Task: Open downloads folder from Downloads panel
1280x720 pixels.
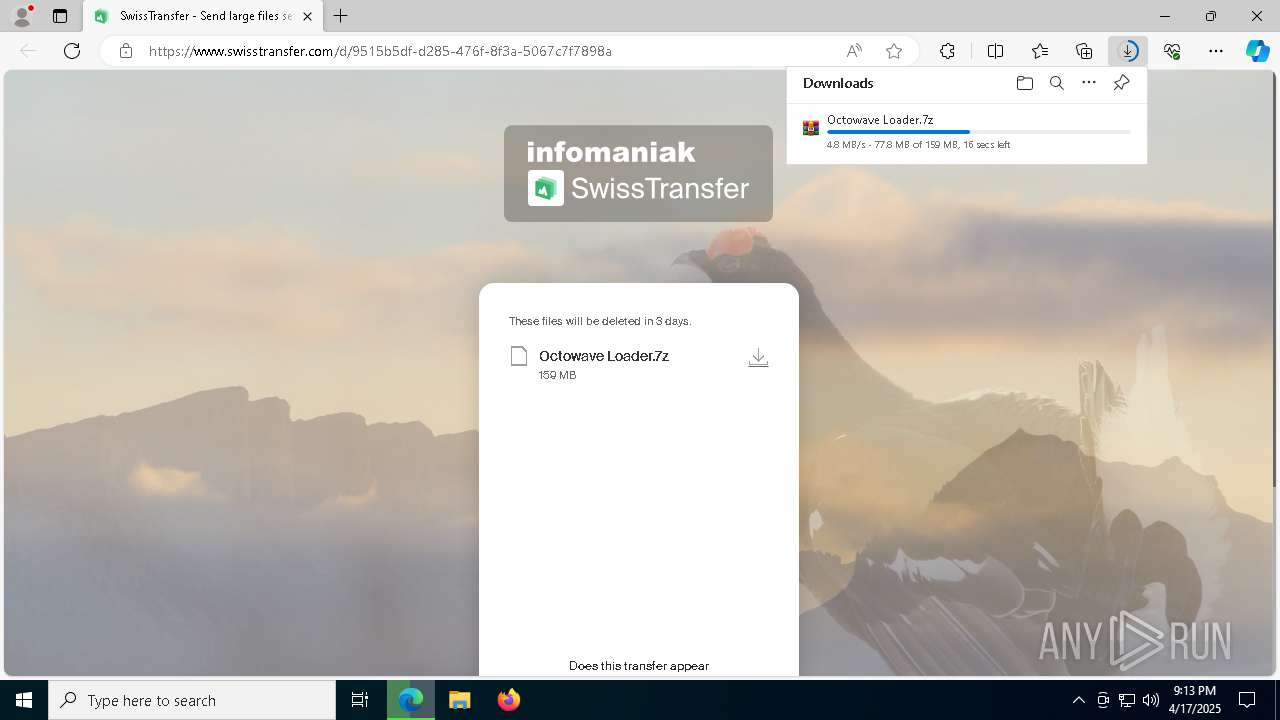Action: [1024, 83]
